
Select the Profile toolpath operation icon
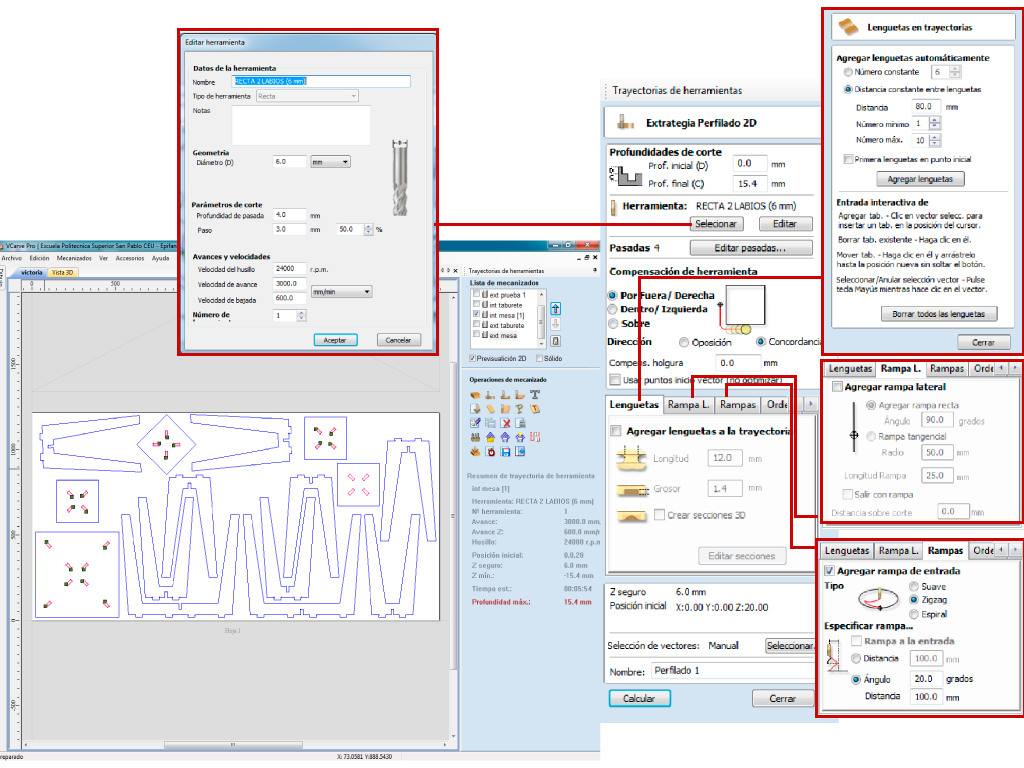[490, 395]
